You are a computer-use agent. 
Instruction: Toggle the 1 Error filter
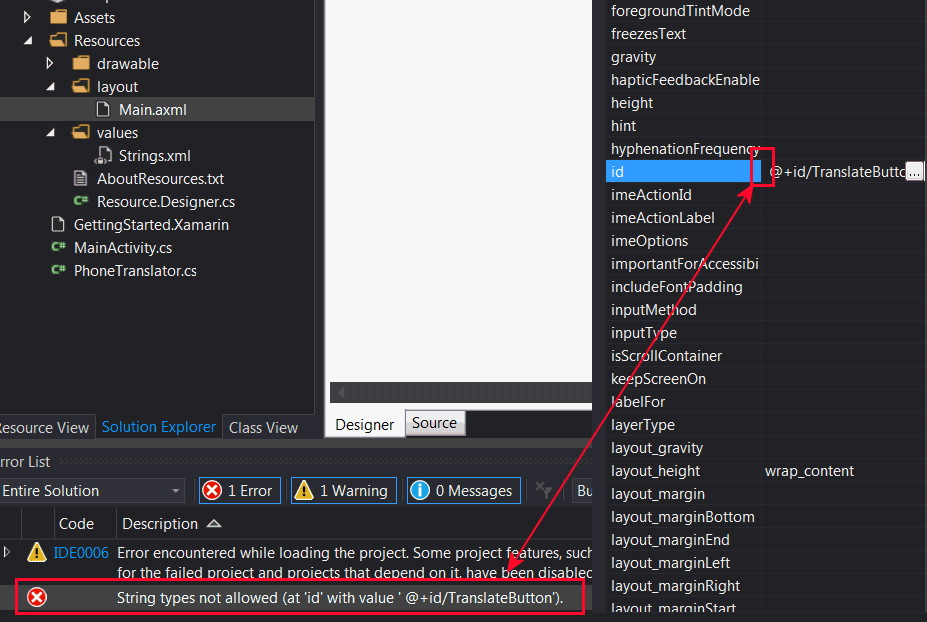[x=239, y=490]
